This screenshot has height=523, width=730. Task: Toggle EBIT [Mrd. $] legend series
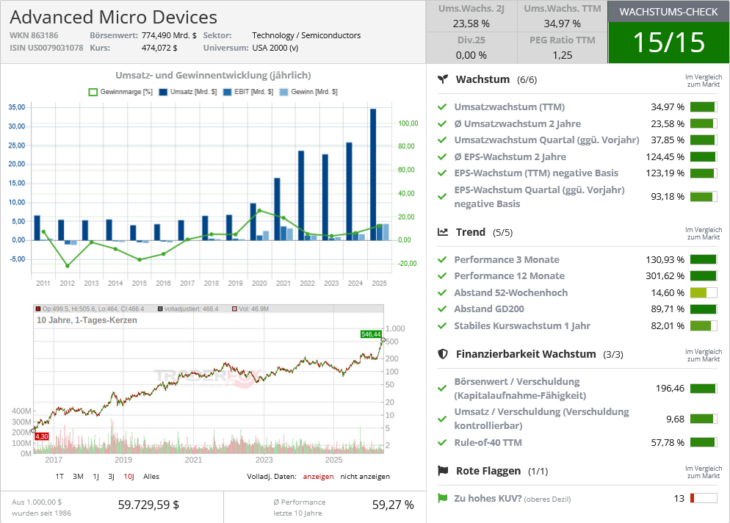tap(248, 92)
